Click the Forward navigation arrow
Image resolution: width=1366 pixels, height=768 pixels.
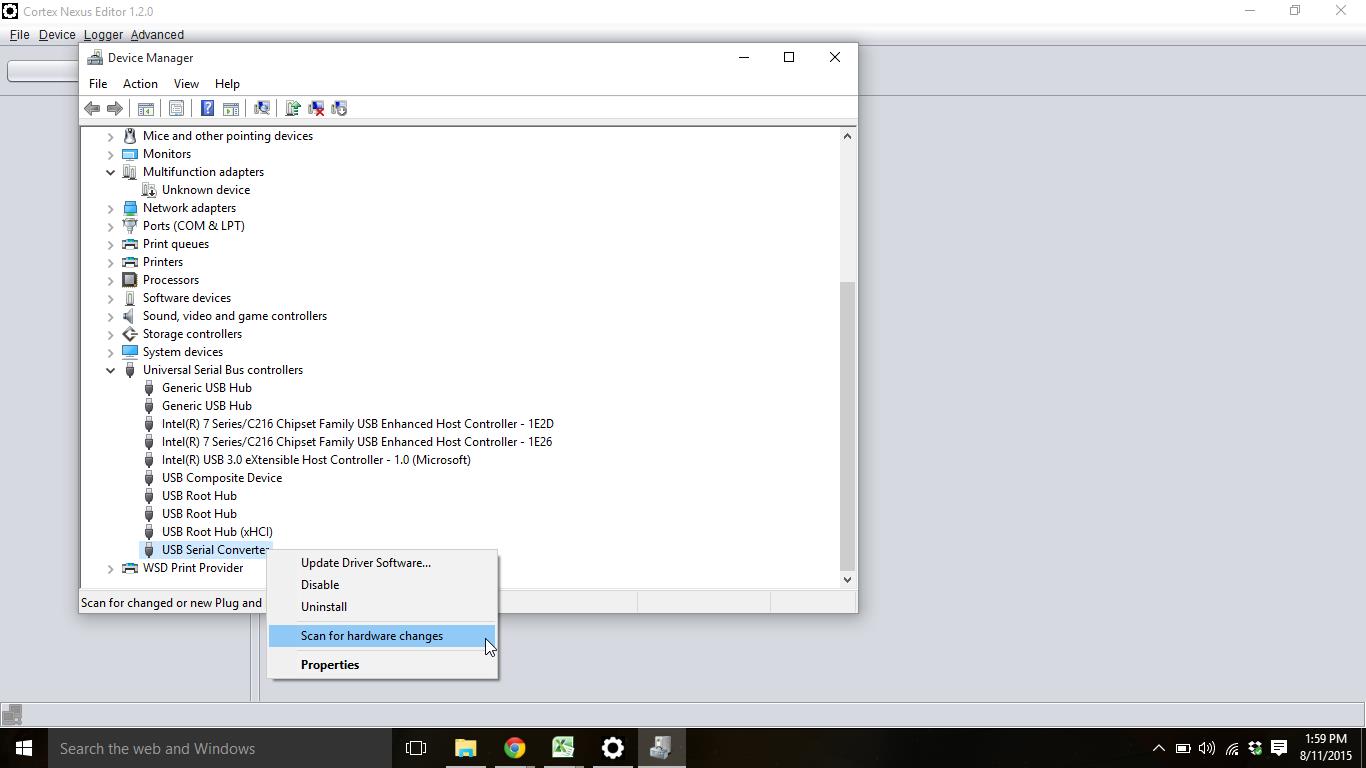tap(115, 108)
